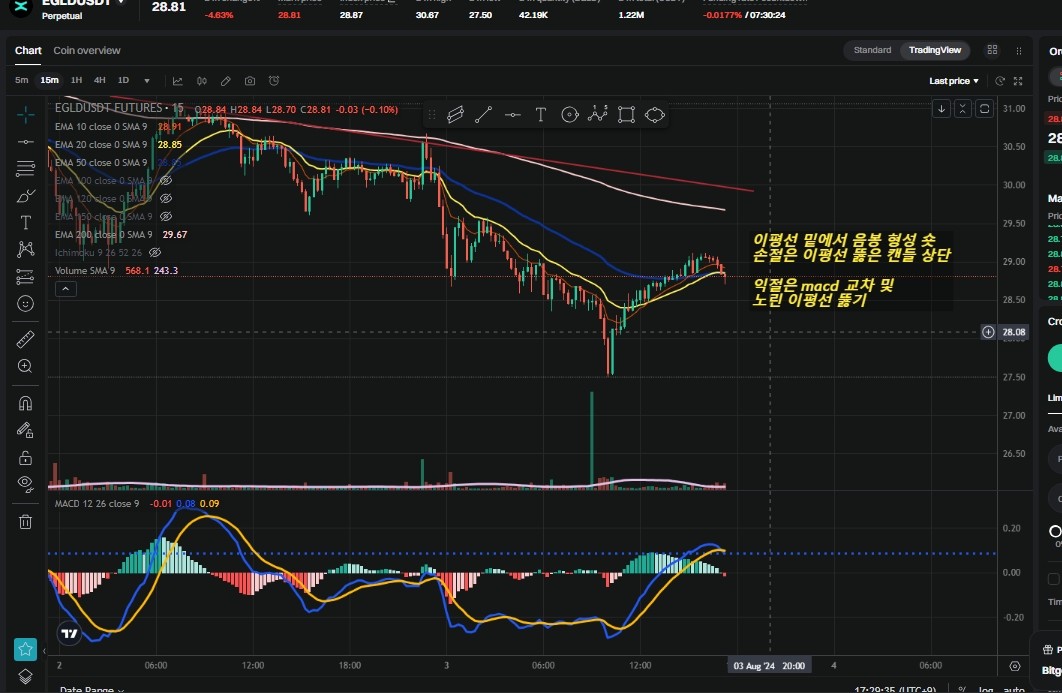Toggle stay in drawing mode
The width and height of the screenshot is (1062, 693).
(x=25, y=430)
